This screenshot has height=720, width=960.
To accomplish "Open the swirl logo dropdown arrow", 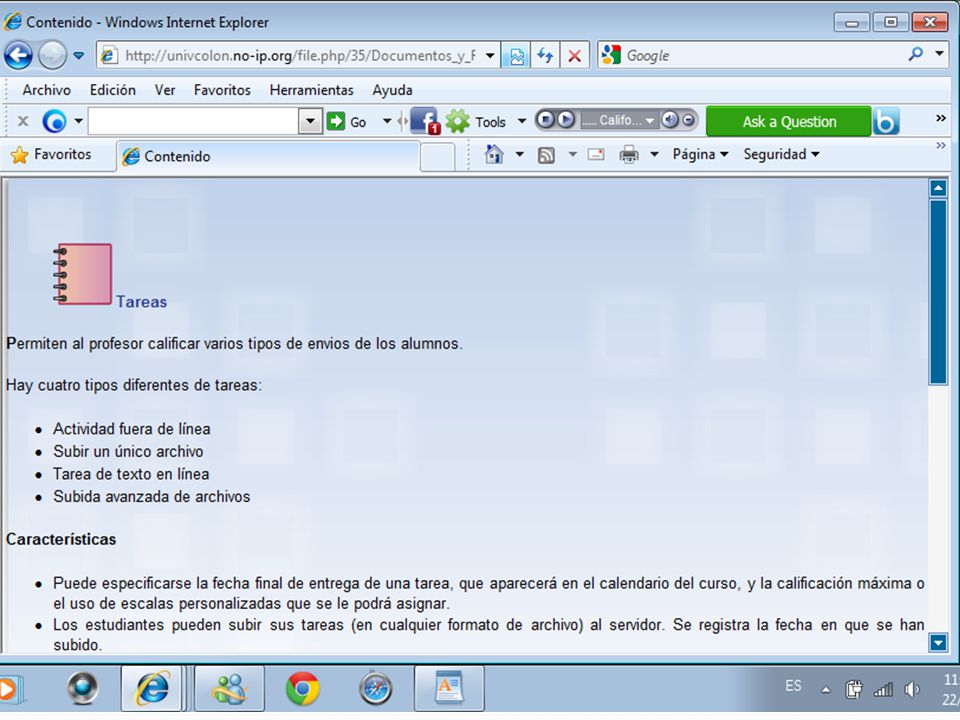I will 78,121.
